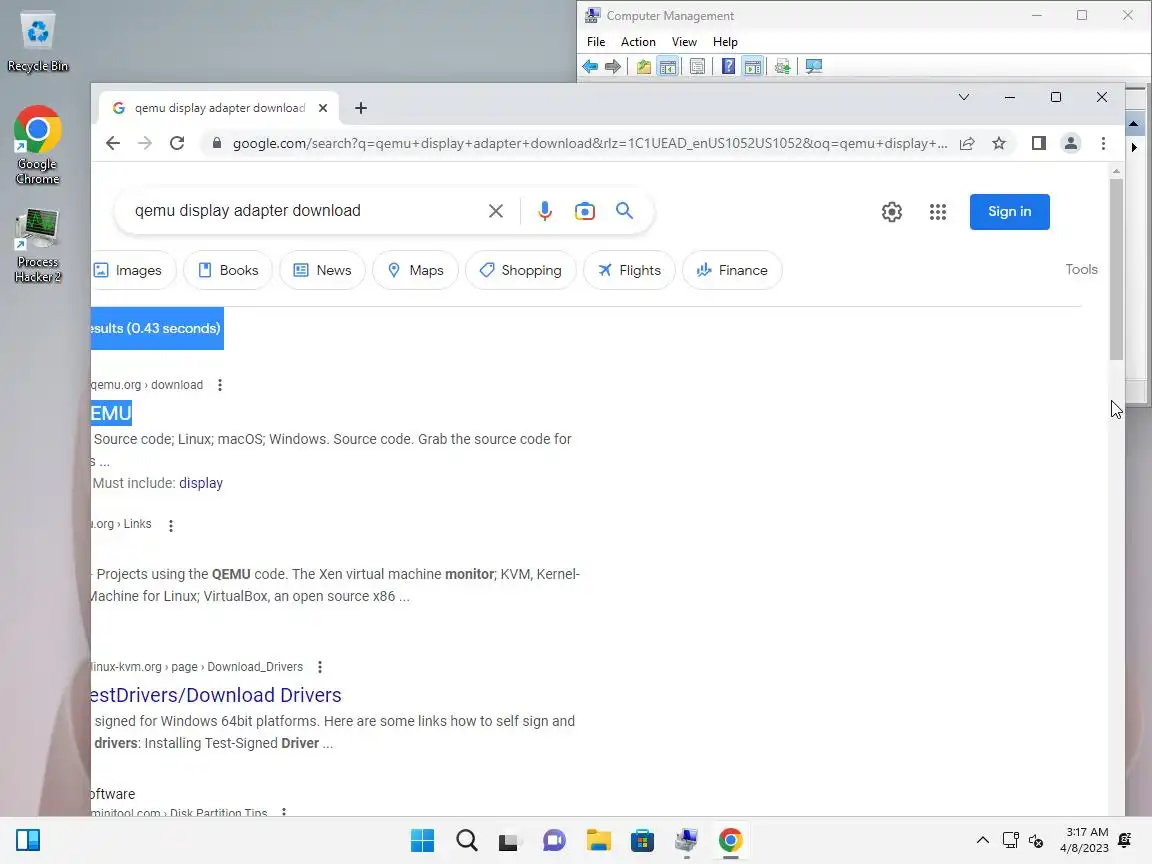
Task: Filter results by Books
Action: tap(228, 270)
